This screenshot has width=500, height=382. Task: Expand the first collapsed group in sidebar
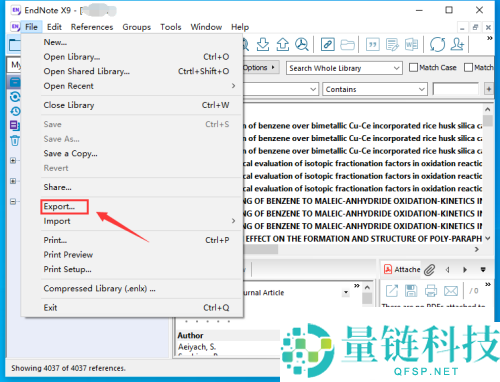coord(13,161)
